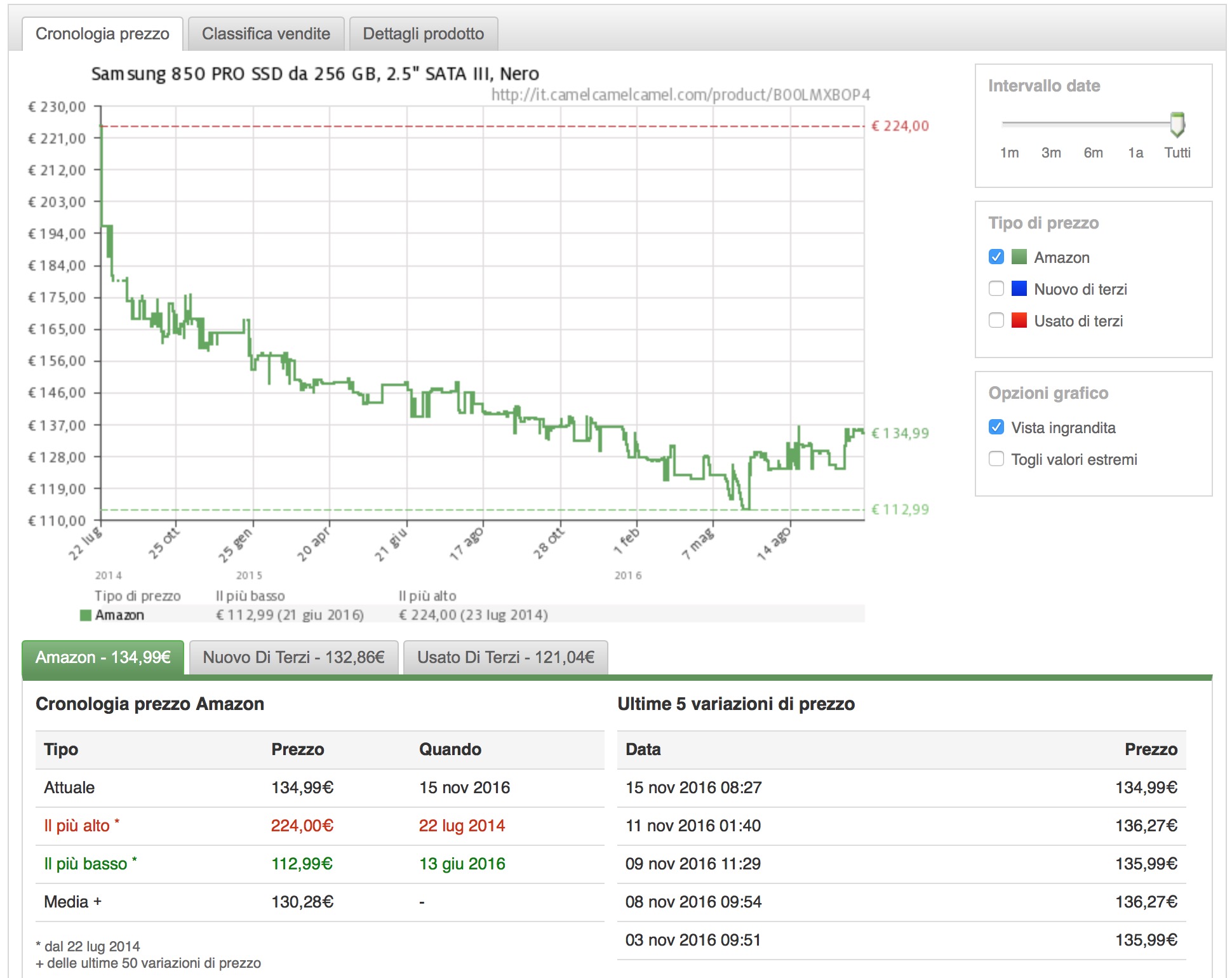Screen dimensions: 1232x978
Task: Click the green Amazon color swatch
Action: [x=1019, y=257]
